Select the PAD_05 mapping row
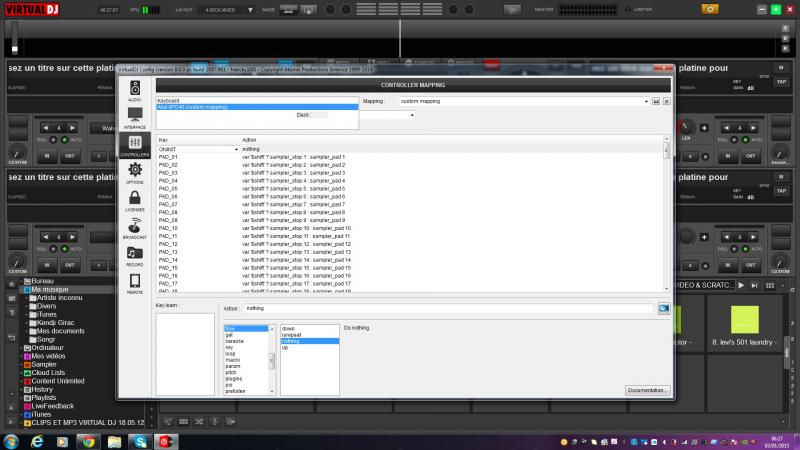800x450 pixels. pos(168,188)
